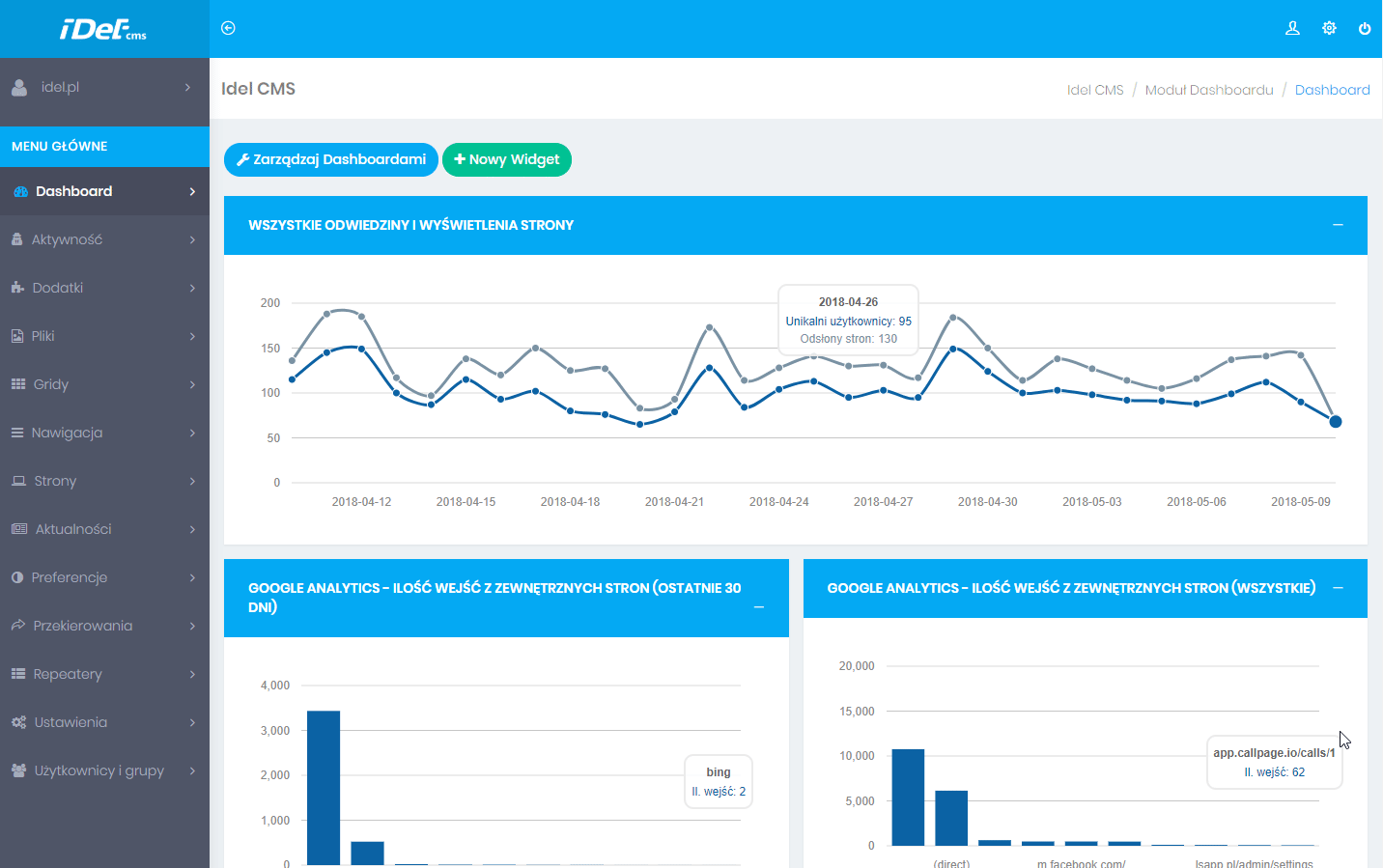Click the Aktywność lock icon
The image size is (1383, 868).
[16, 238]
